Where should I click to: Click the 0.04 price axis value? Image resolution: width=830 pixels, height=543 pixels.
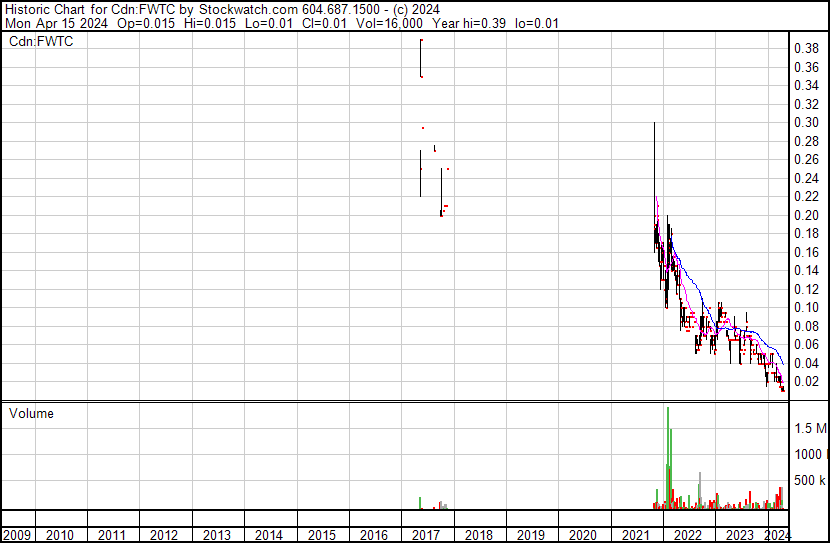click(807, 364)
